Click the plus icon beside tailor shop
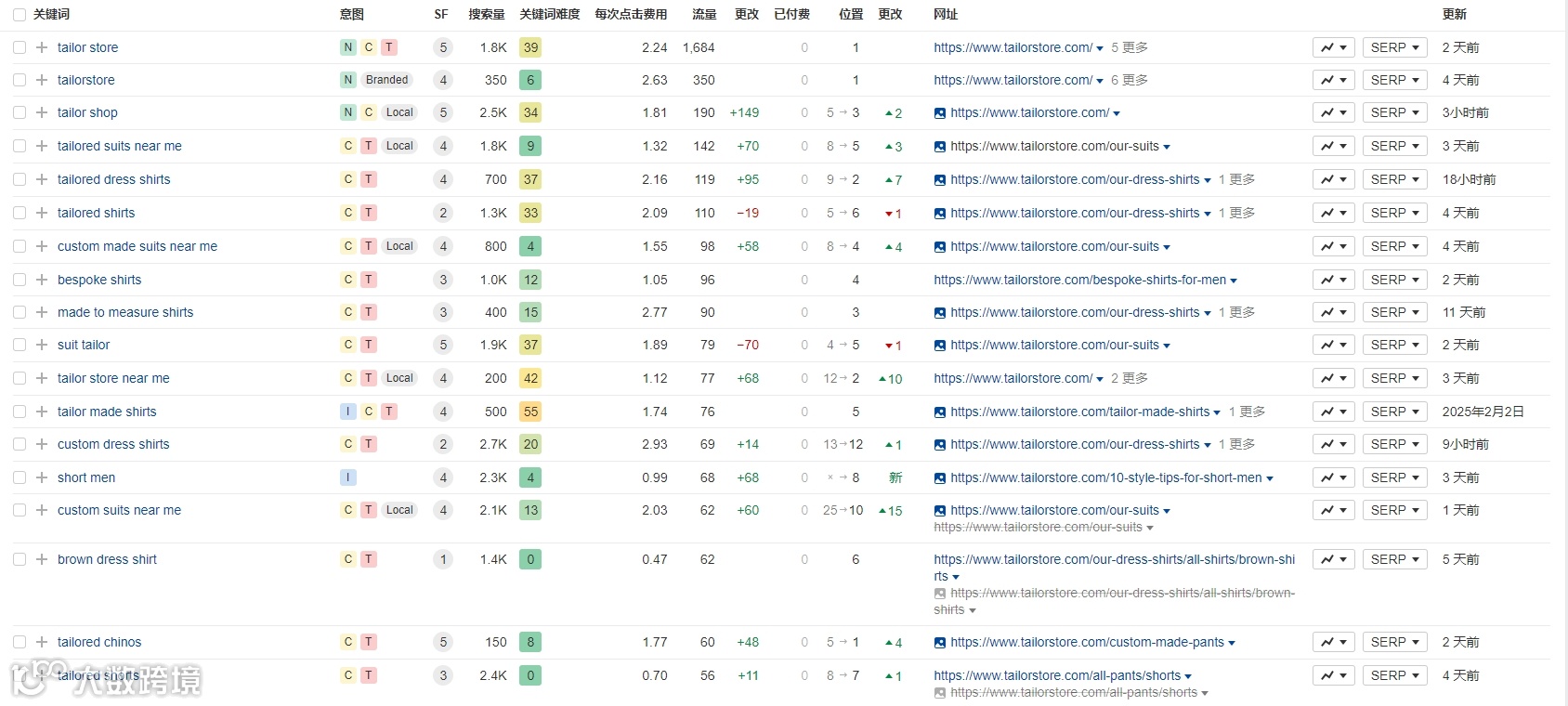Image resolution: width=1568 pixels, height=706 pixels. [x=42, y=112]
